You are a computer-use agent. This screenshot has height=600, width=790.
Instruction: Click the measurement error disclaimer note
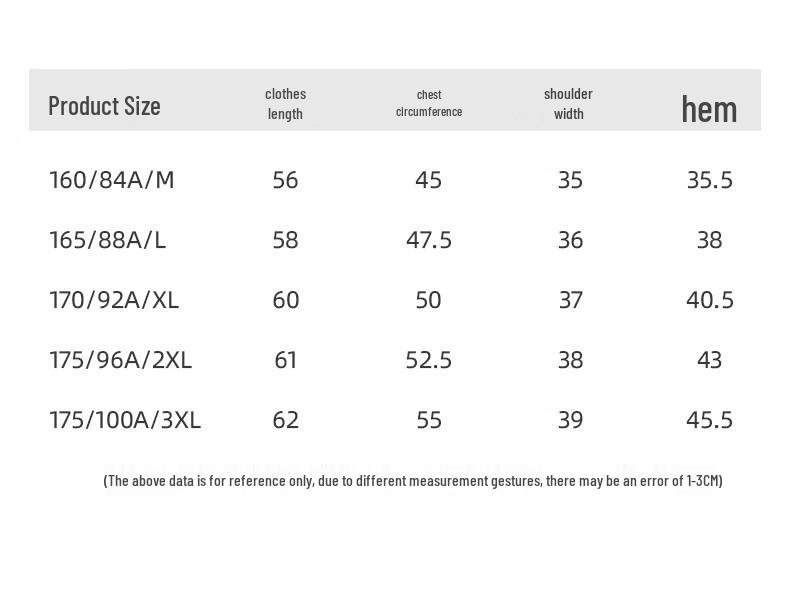(x=412, y=481)
